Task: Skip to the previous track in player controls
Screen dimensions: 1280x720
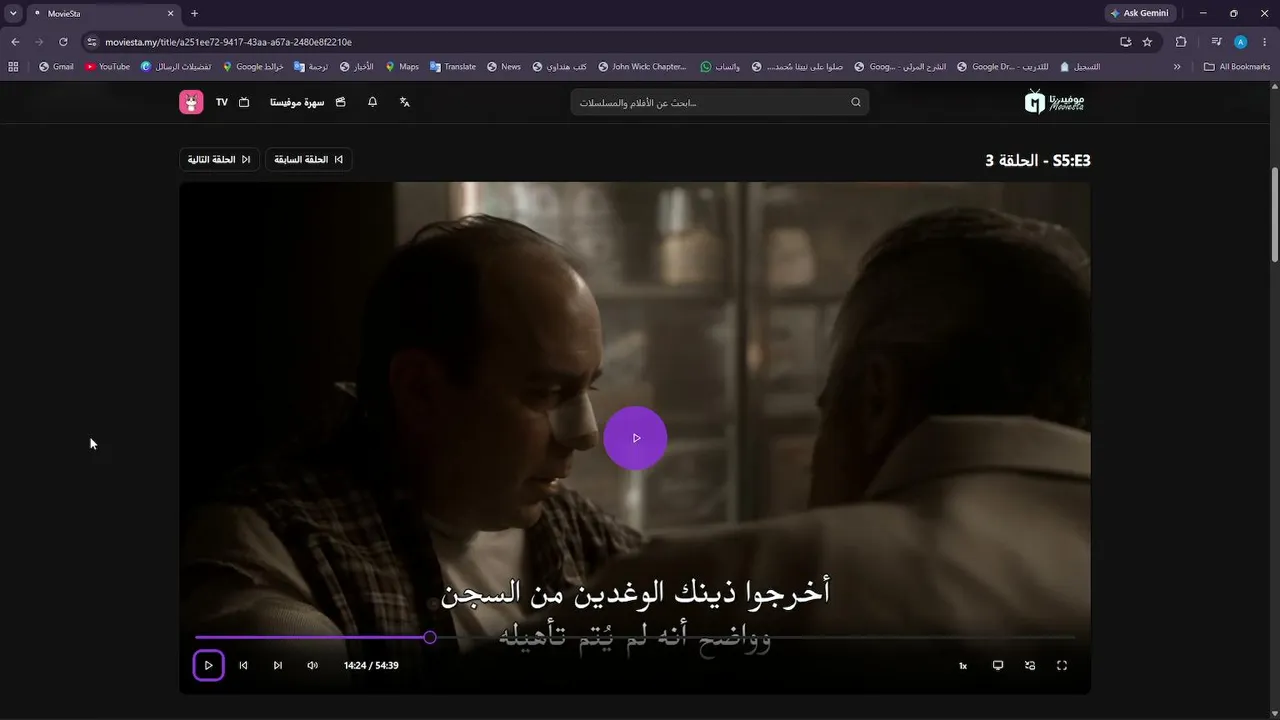Action: [x=243, y=665]
